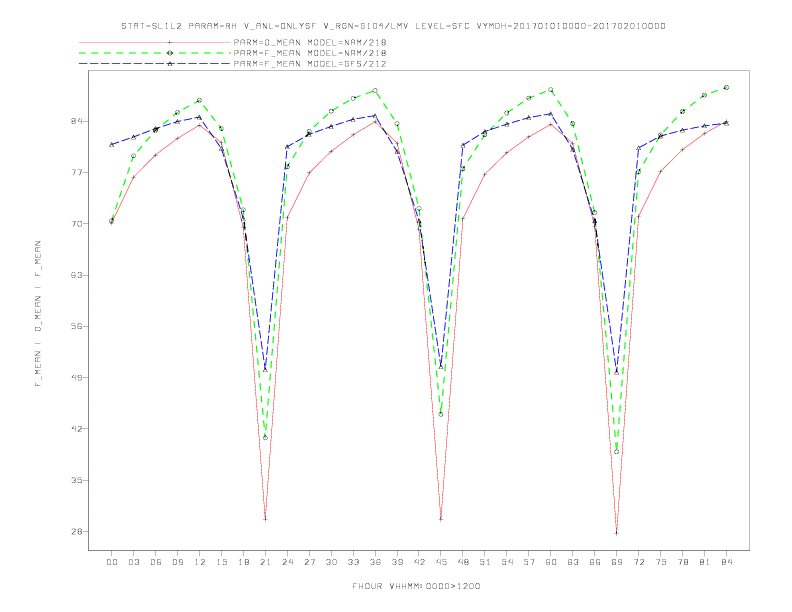The width and height of the screenshot is (792, 612).
Task: Click the plus marker on red legend line
Action: coord(170,42)
